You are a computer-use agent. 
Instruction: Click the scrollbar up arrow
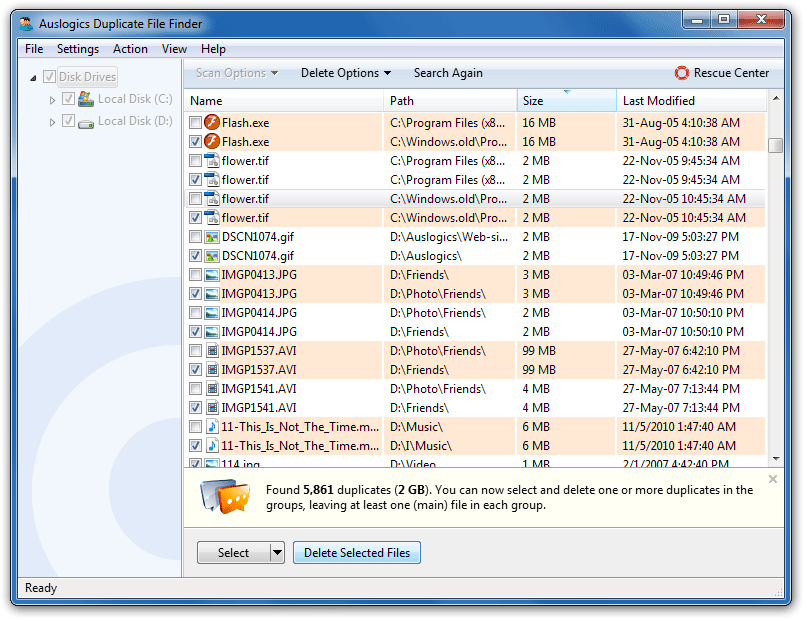point(776,98)
